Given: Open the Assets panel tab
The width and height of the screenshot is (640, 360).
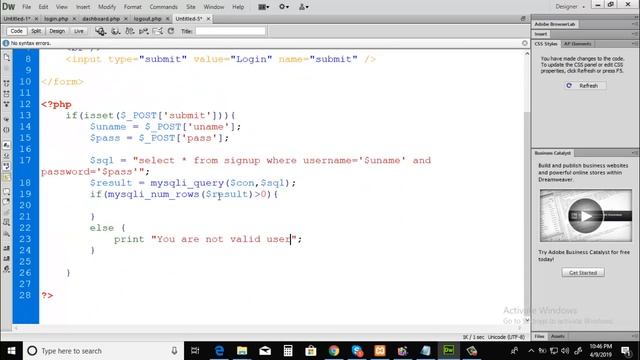Looking at the screenshot, I should [558, 336].
